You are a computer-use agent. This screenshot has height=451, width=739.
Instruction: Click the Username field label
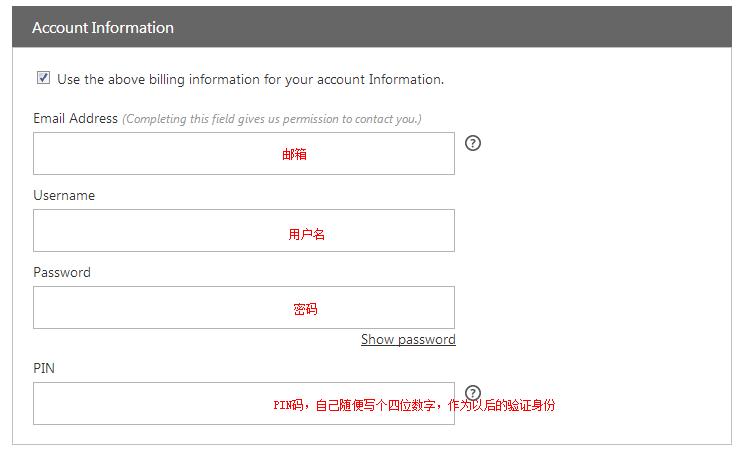(x=64, y=195)
